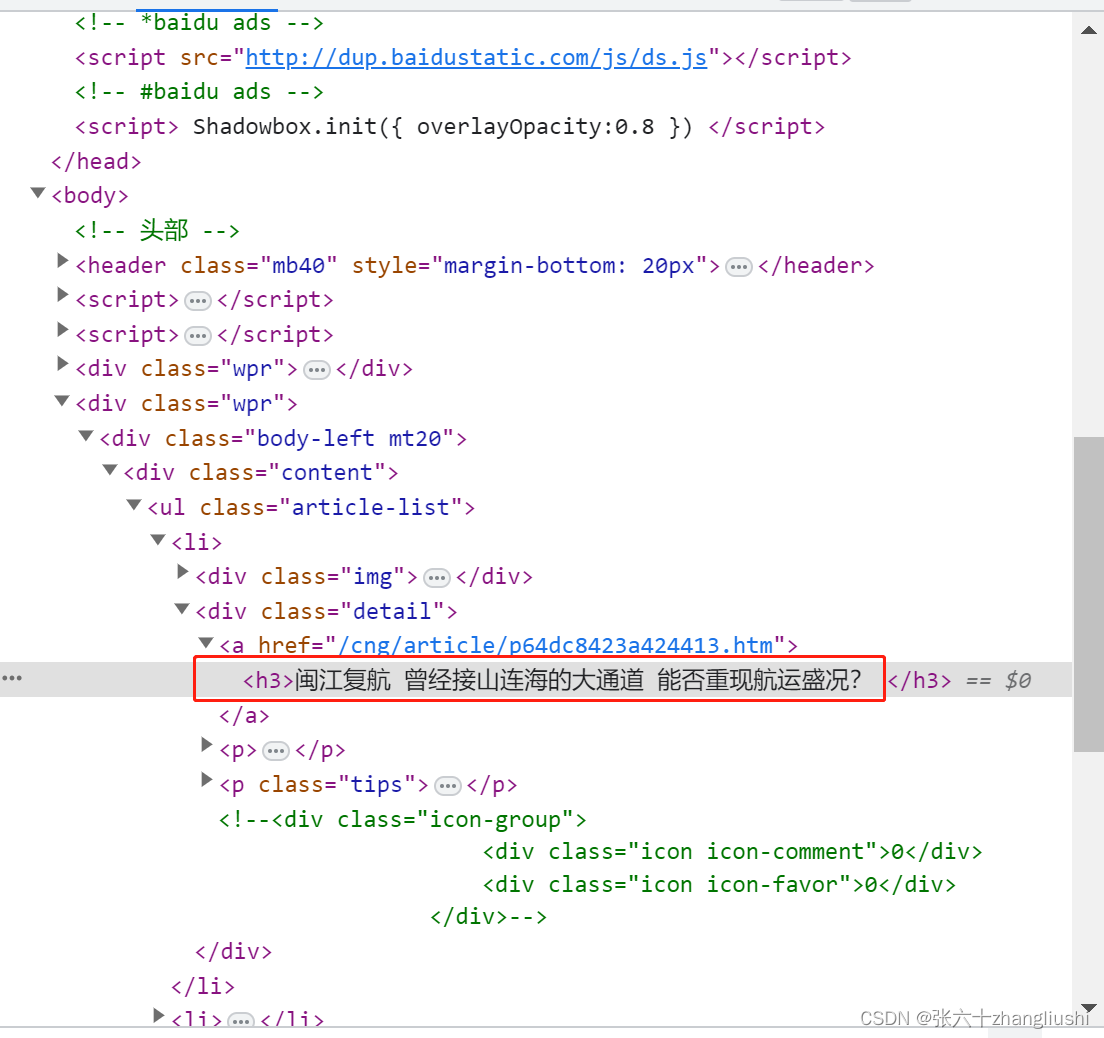The height and width of the screenshot is (1038, 1104).
Task: Click ellipsis badge in bottom collapsed li
Action: tap(241, 1020)
